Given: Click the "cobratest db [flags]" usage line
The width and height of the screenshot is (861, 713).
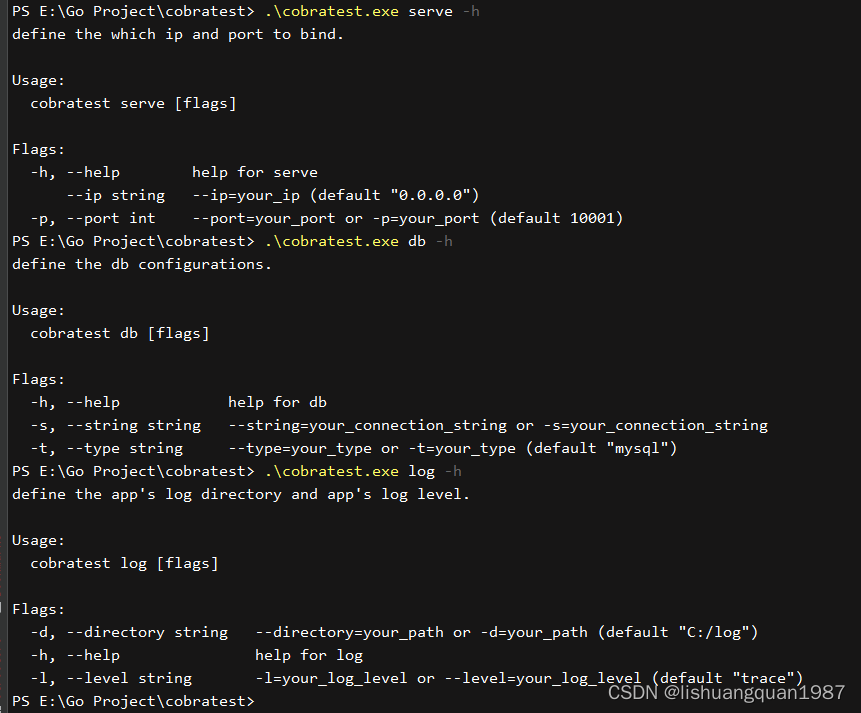Looking at the screenshot, I should 120,333.
